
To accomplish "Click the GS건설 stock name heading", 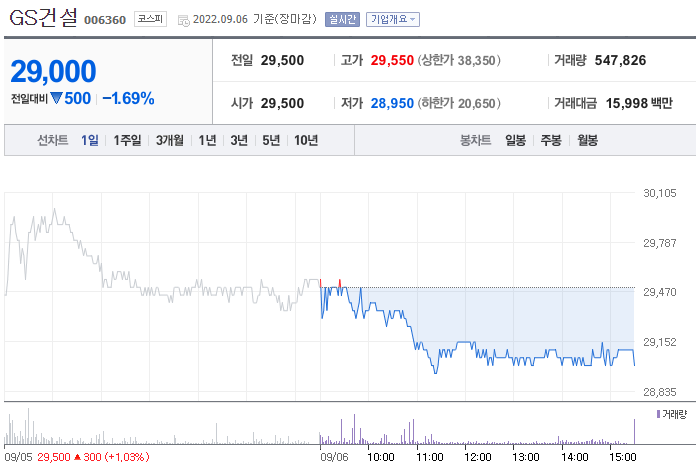I will [x=43, y=18].
